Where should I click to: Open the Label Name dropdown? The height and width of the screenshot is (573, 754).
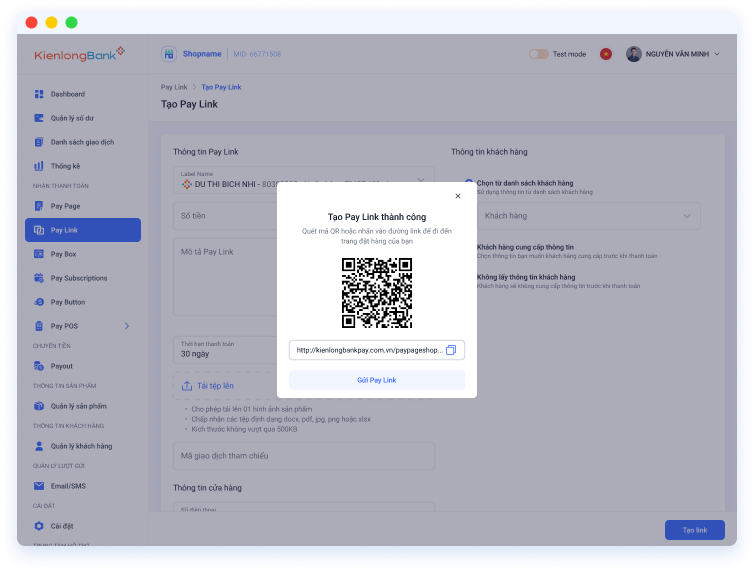point(304,180)
